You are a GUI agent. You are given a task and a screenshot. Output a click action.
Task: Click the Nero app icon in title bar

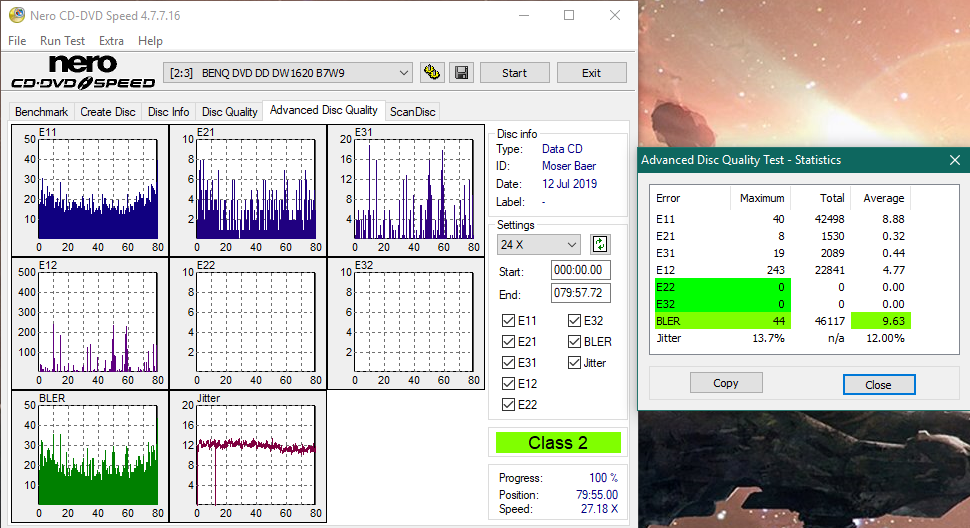tap(17, 15)
